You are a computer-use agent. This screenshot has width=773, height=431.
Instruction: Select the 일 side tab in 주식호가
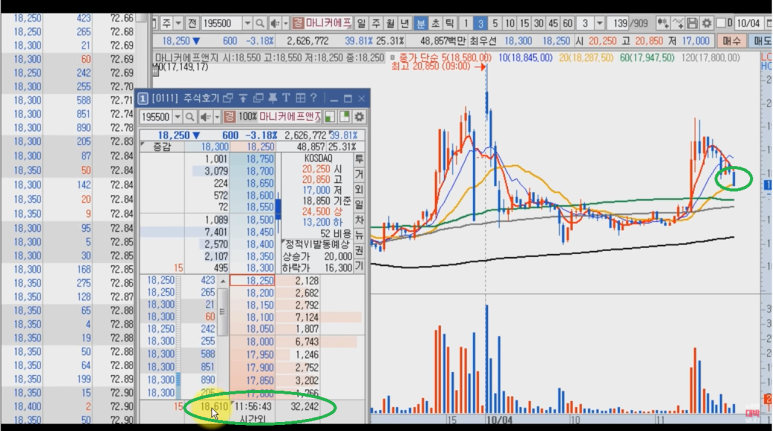(359, 205)
